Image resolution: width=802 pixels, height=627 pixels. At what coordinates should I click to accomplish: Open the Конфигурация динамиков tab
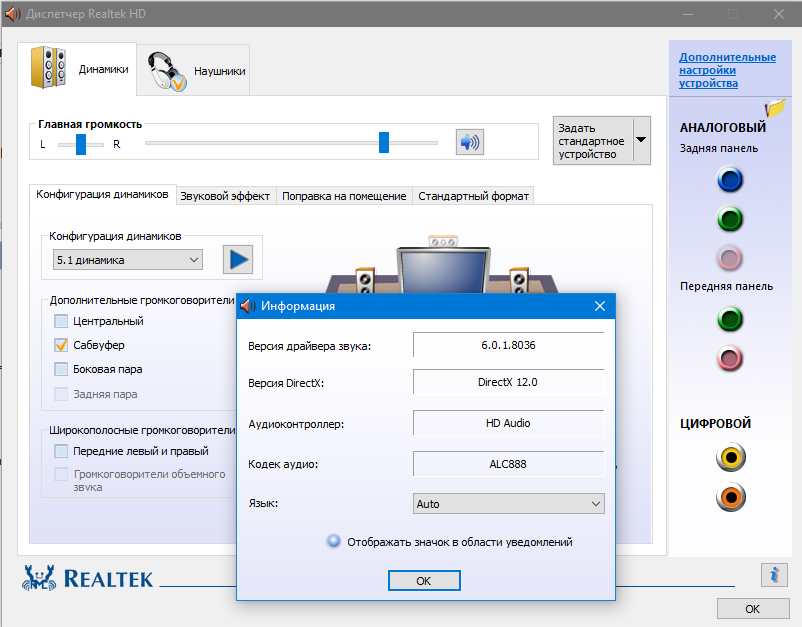[x=102, y=194]
